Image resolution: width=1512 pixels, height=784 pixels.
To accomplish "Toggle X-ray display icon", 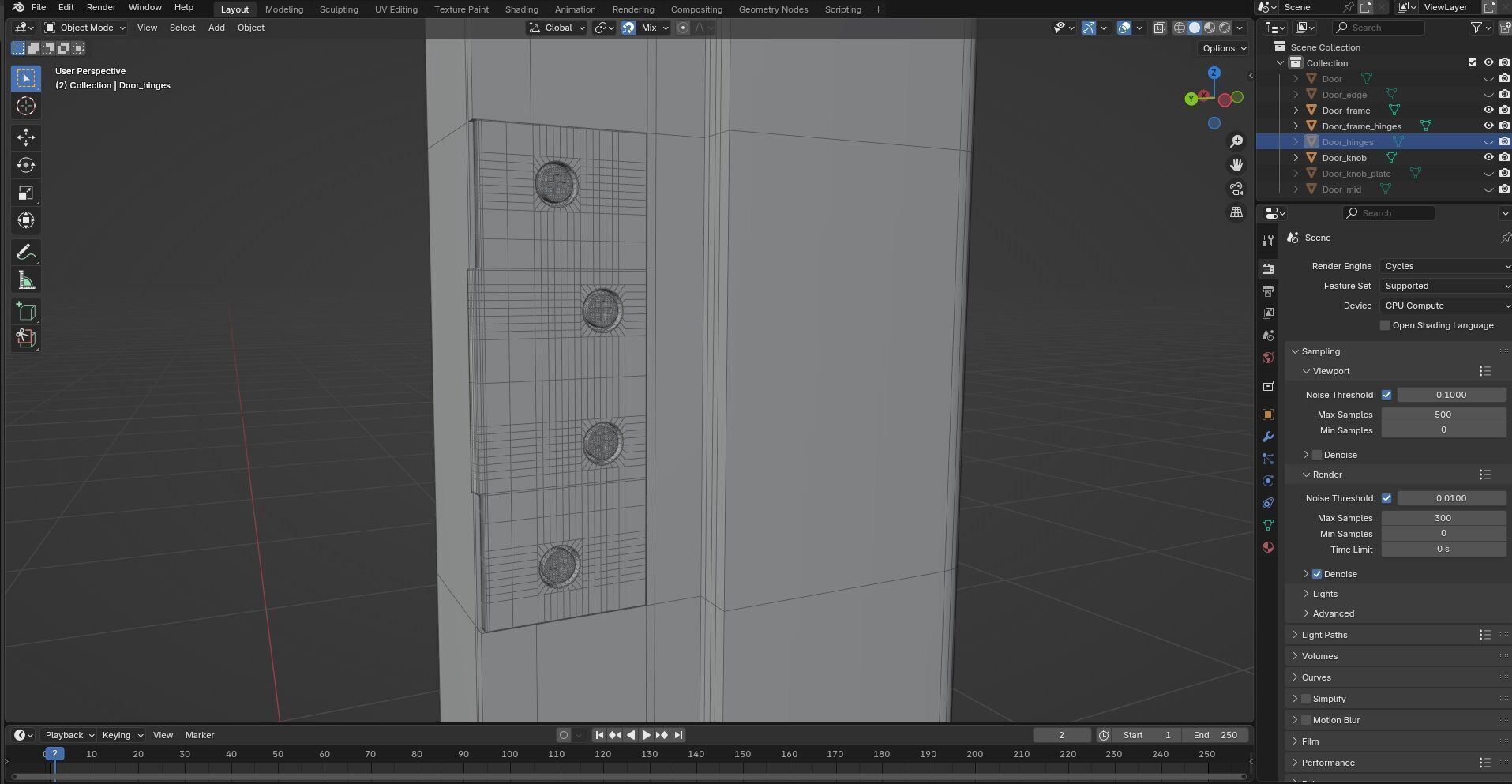I will [1159, 28].
